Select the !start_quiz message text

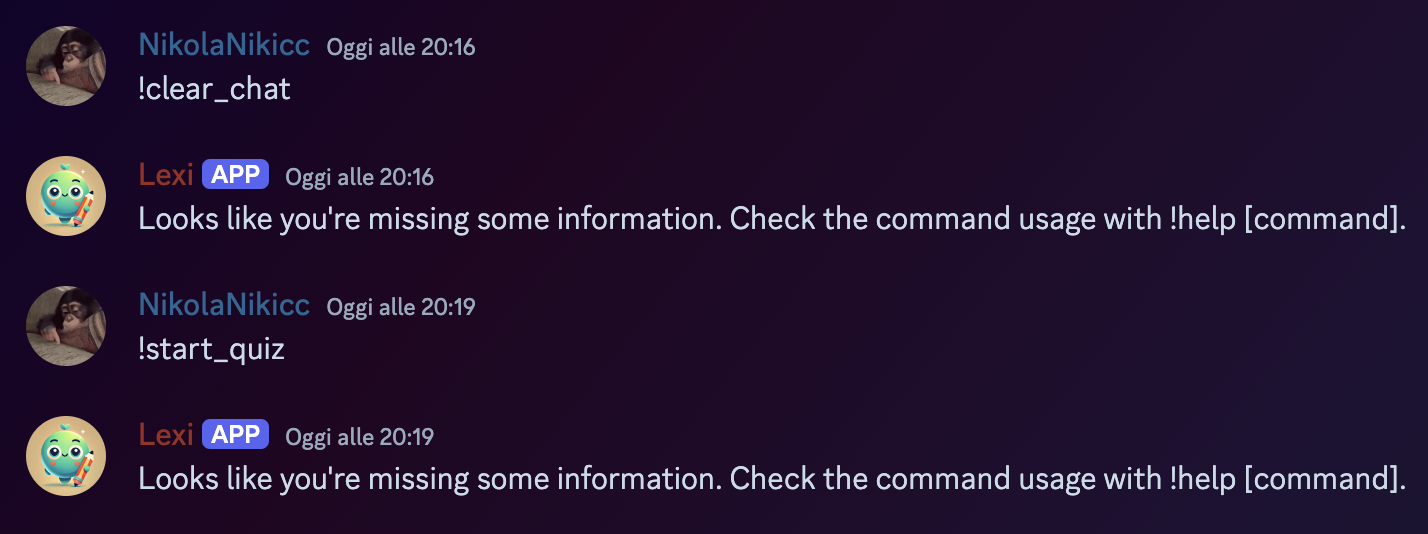click(211, 349)
